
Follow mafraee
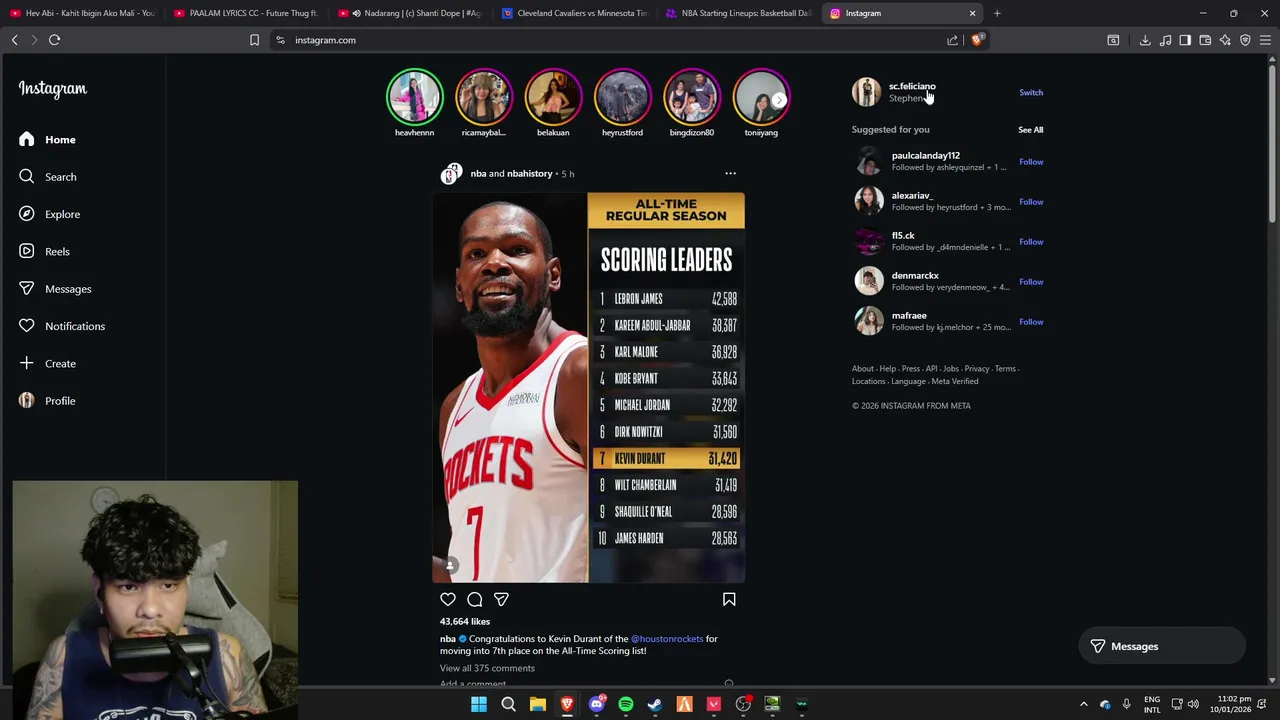tap(1031, 322)
